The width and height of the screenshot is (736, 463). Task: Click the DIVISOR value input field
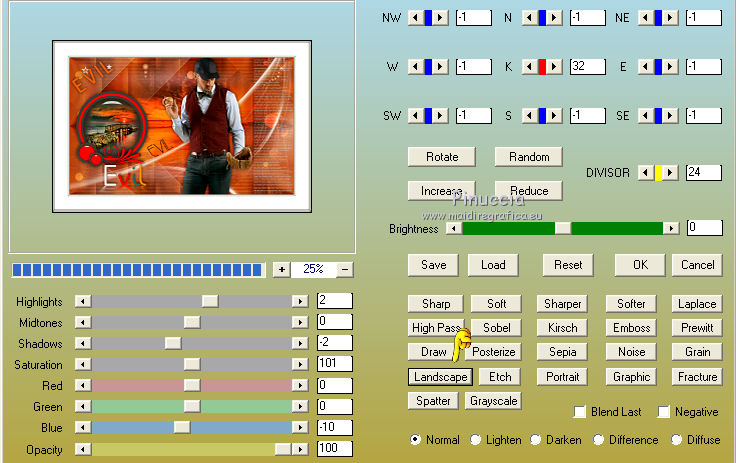(704, 173)
